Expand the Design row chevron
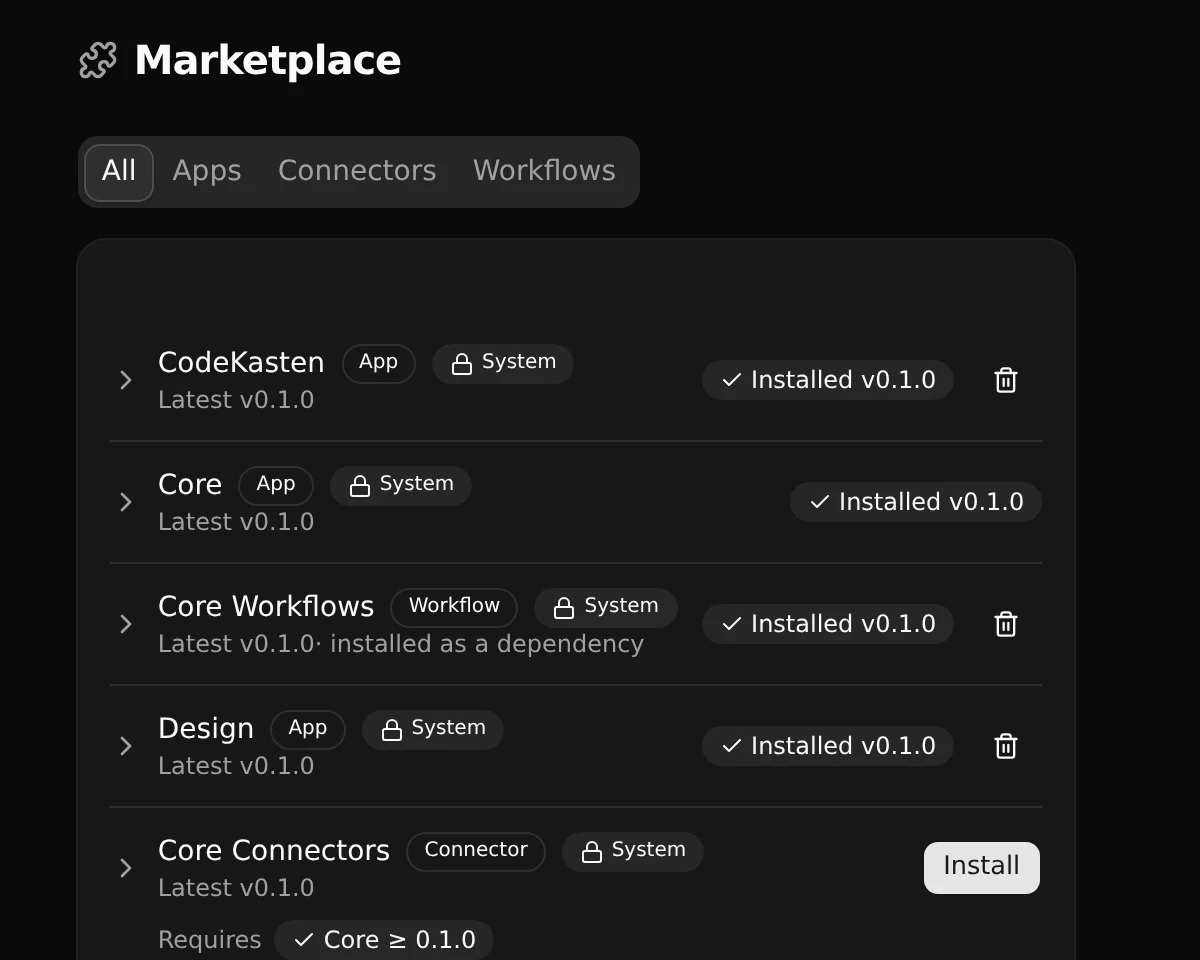This screenshot has width=1200, height=960. coord(126,746)
